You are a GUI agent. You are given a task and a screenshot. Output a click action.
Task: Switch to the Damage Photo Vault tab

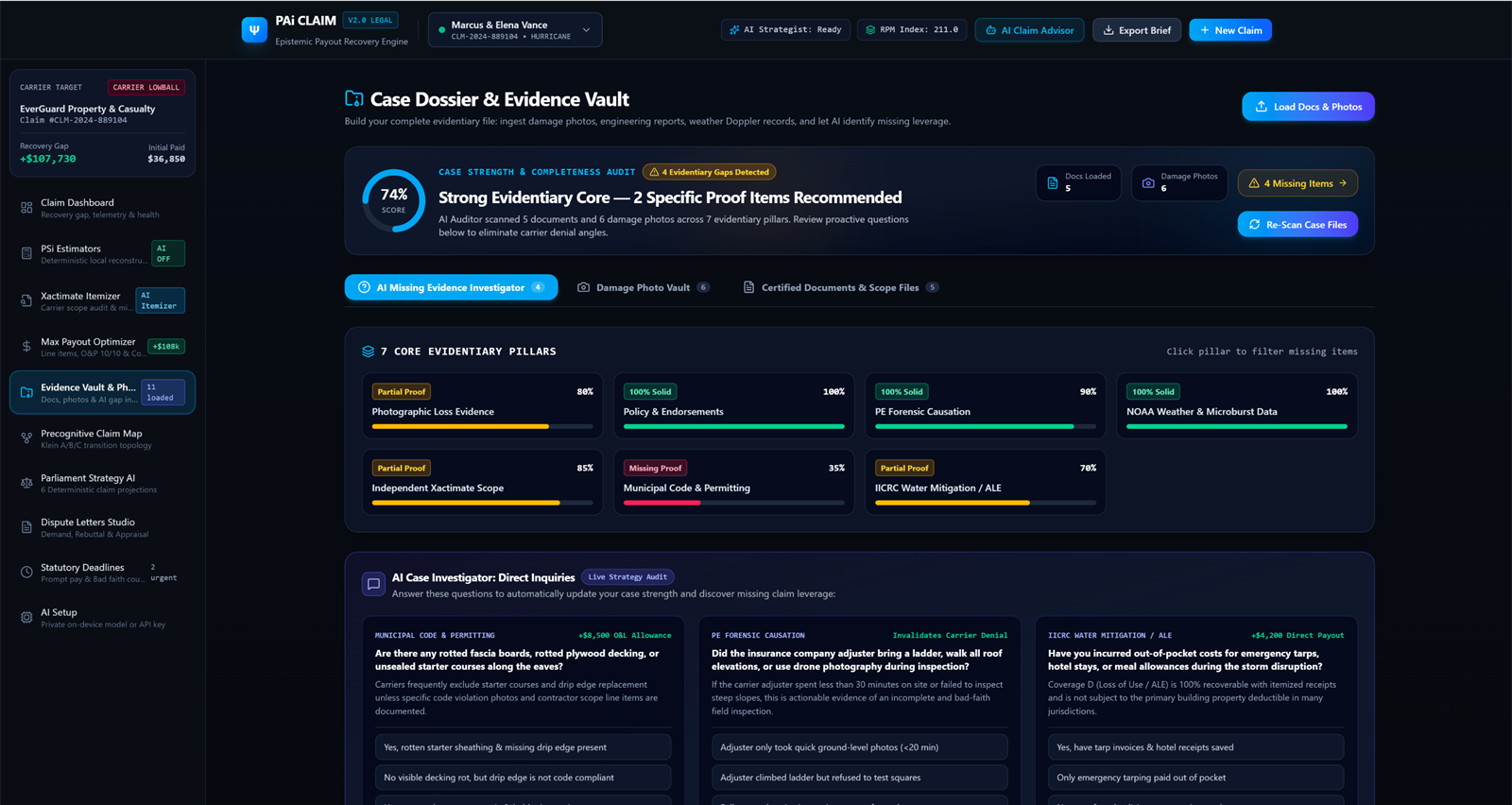tap(643, 287)
